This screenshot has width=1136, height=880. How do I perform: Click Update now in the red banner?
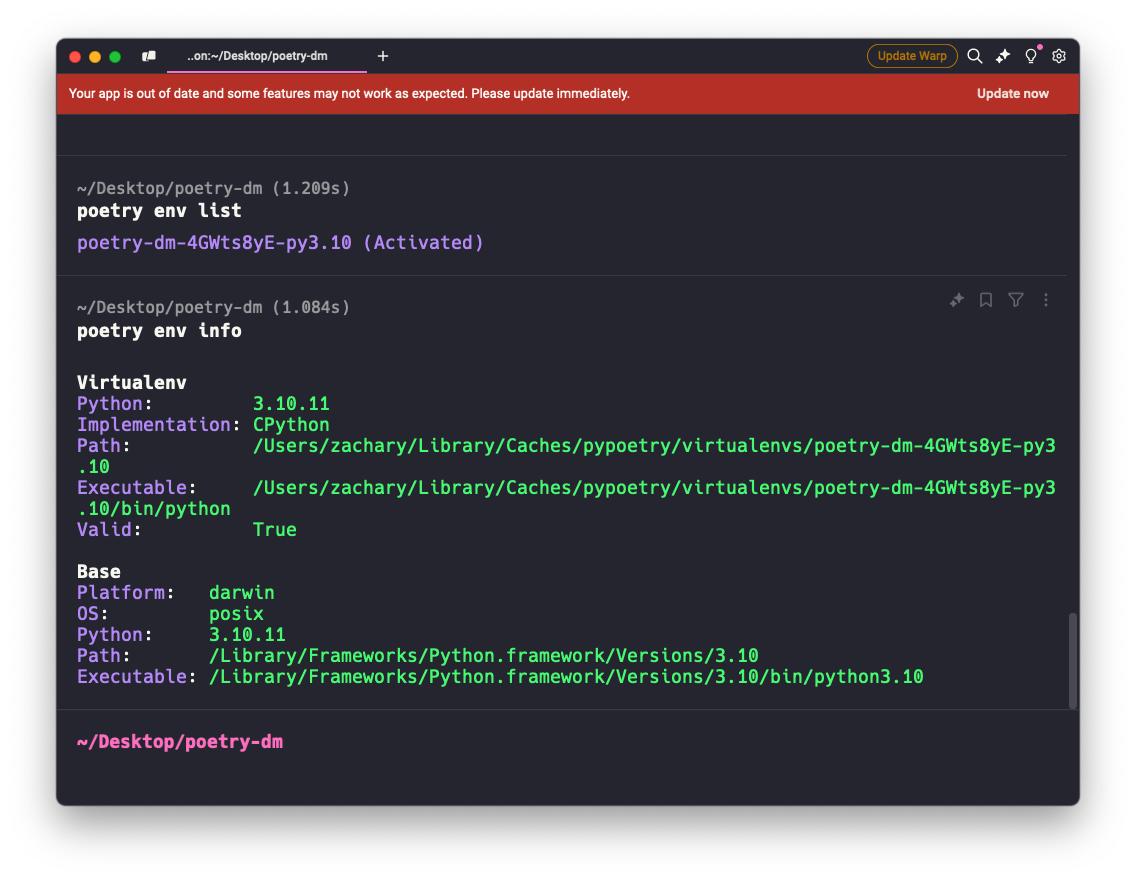(x=1012, y=94)
